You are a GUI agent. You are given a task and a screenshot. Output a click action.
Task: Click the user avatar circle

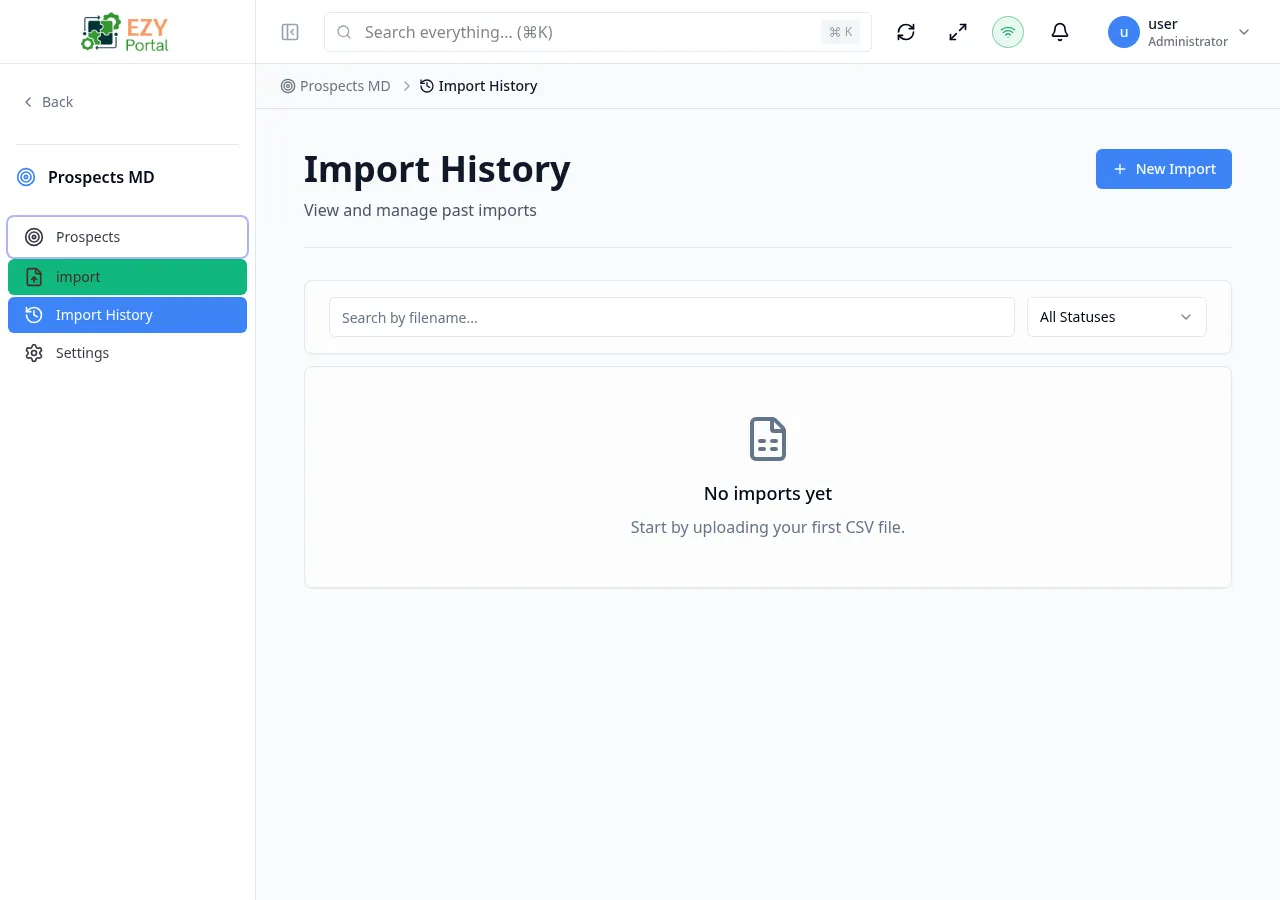[x=1123, y=31]
